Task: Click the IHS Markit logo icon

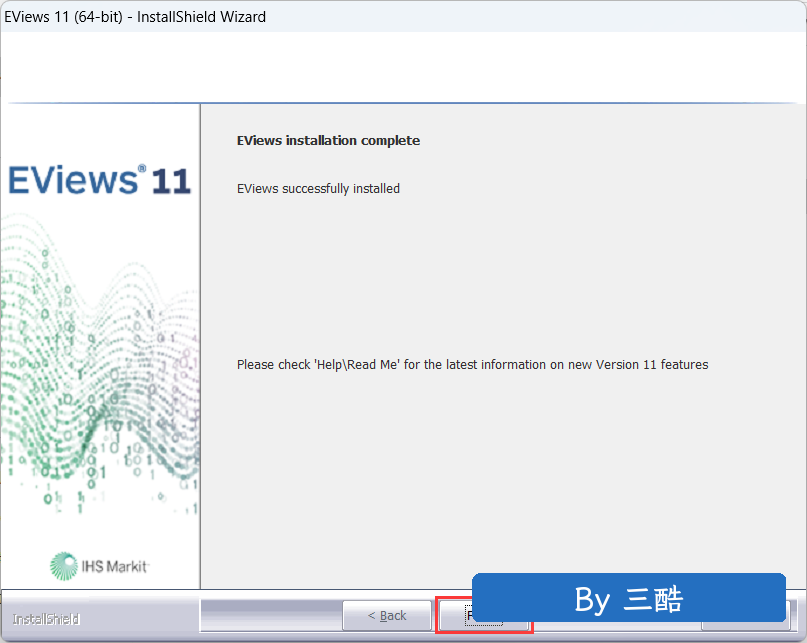Action: click(64, 566)
